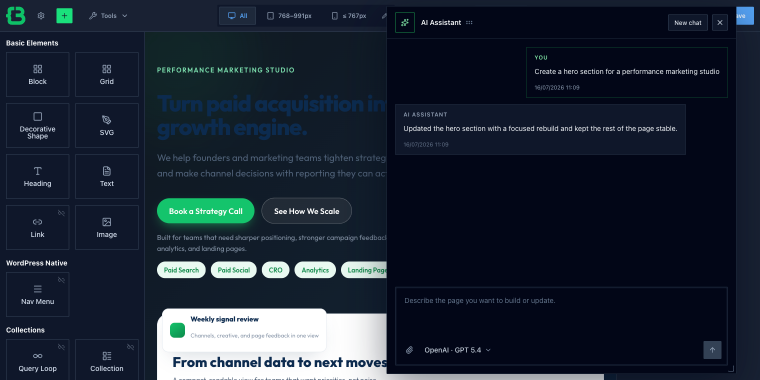The width and height of the screenshot is (760, 380).
Task: Click the AI panel resize corner handle
Action: pyautogui.click(x=731, y=369)
